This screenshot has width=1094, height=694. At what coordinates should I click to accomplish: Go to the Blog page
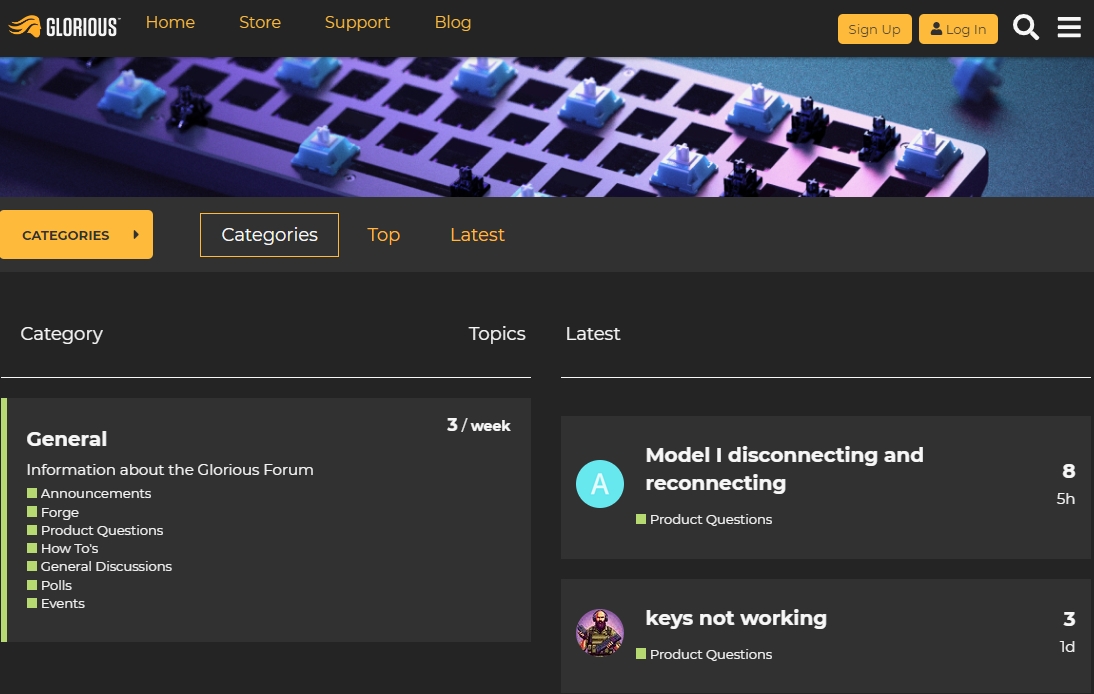click(x=453, y=22)
